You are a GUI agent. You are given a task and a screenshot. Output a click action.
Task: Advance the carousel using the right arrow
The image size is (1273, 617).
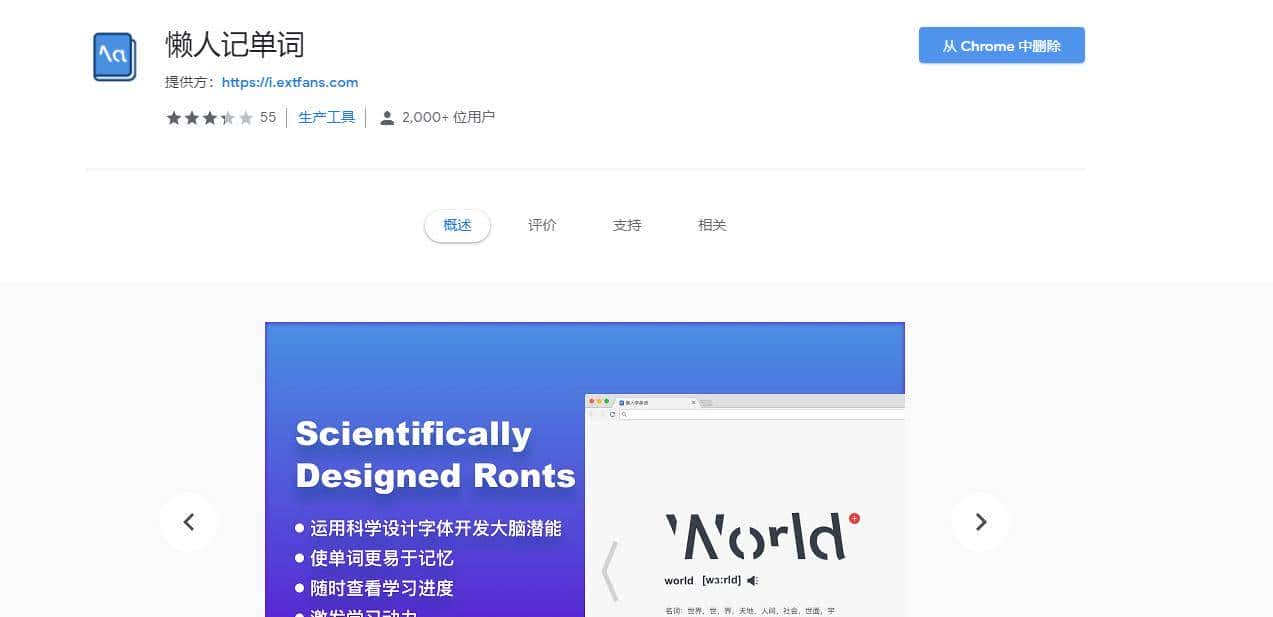981,521
